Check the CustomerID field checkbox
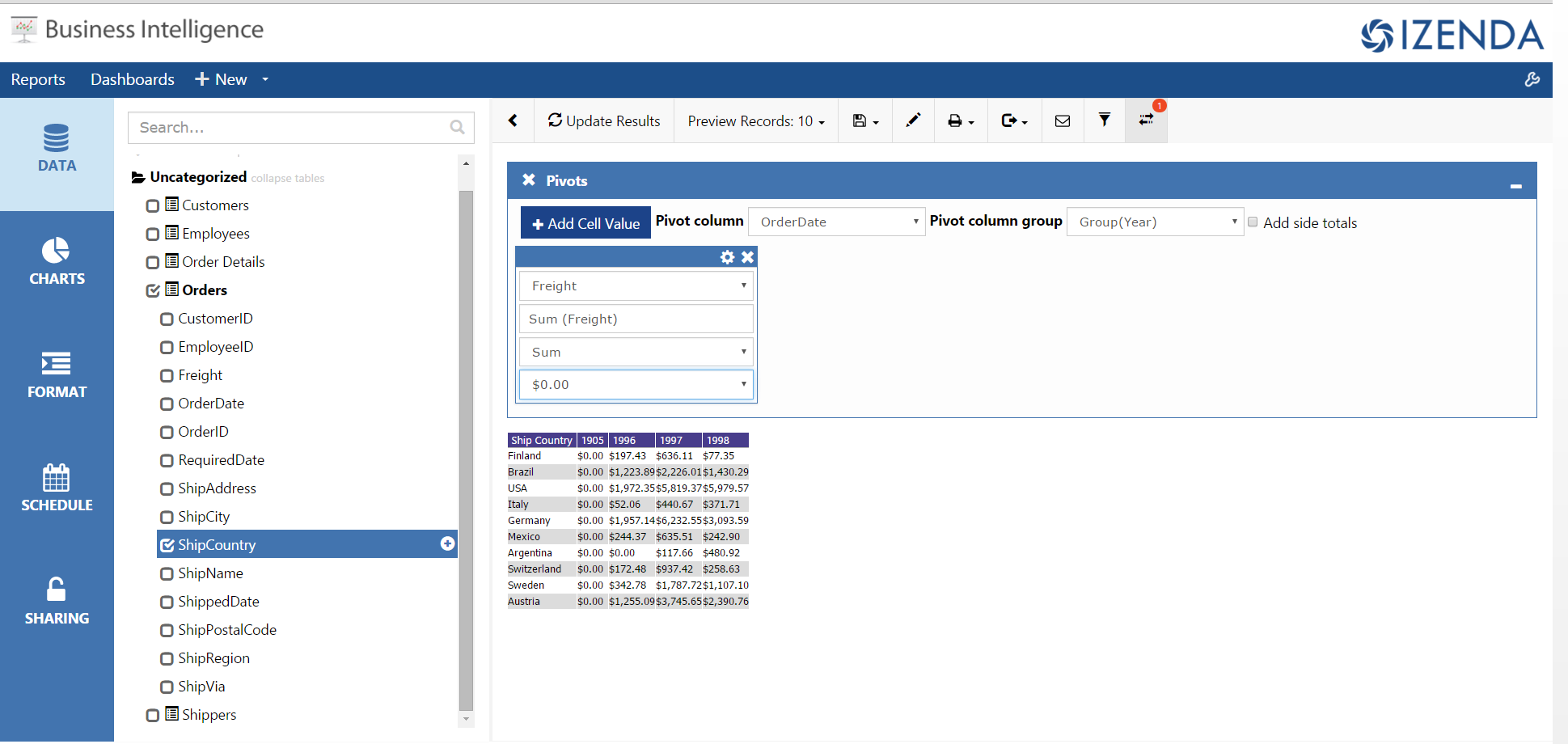 [167, 319]
